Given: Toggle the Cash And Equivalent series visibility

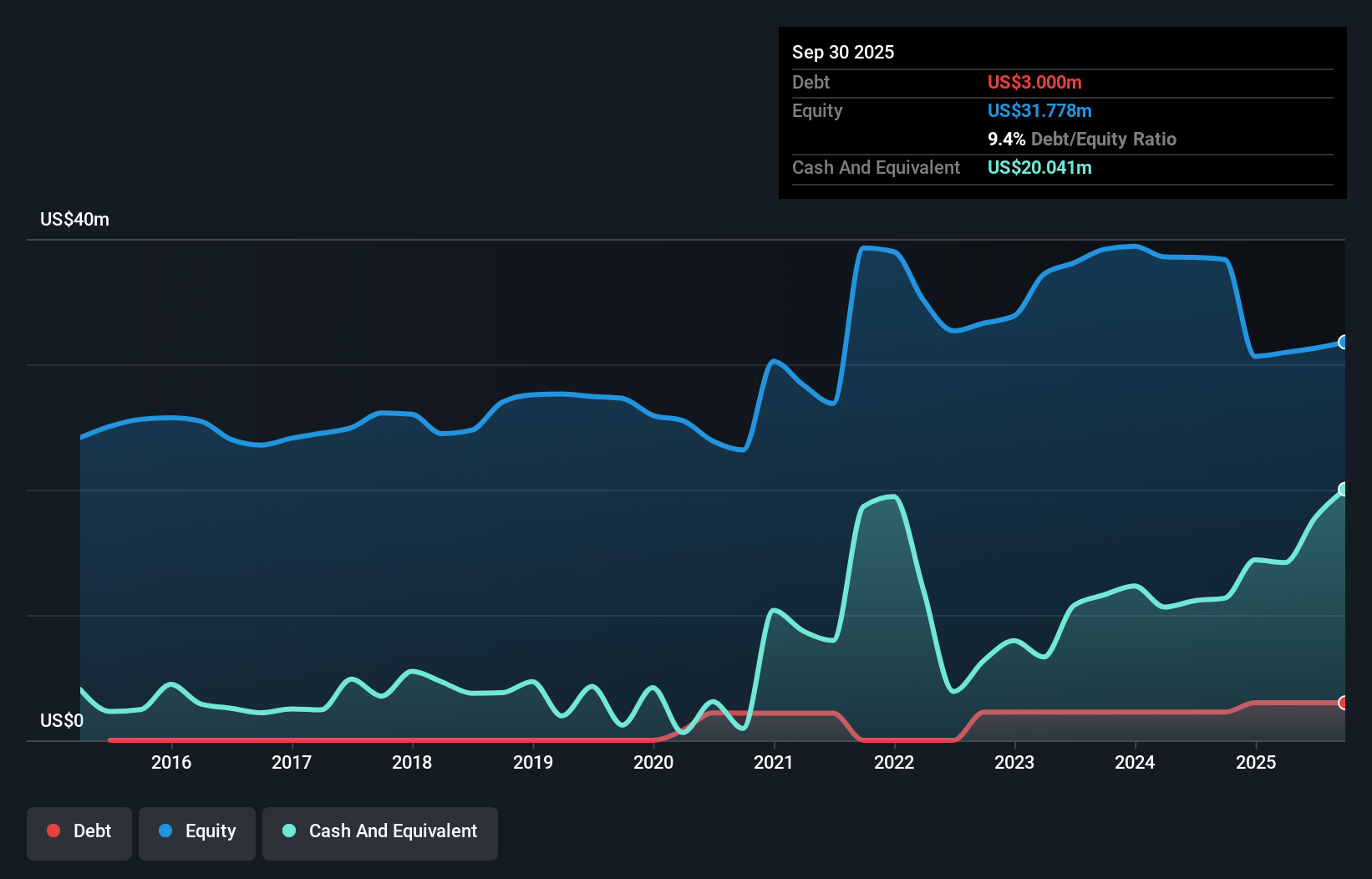Looking at the screenshot, I should click(380, 832).
